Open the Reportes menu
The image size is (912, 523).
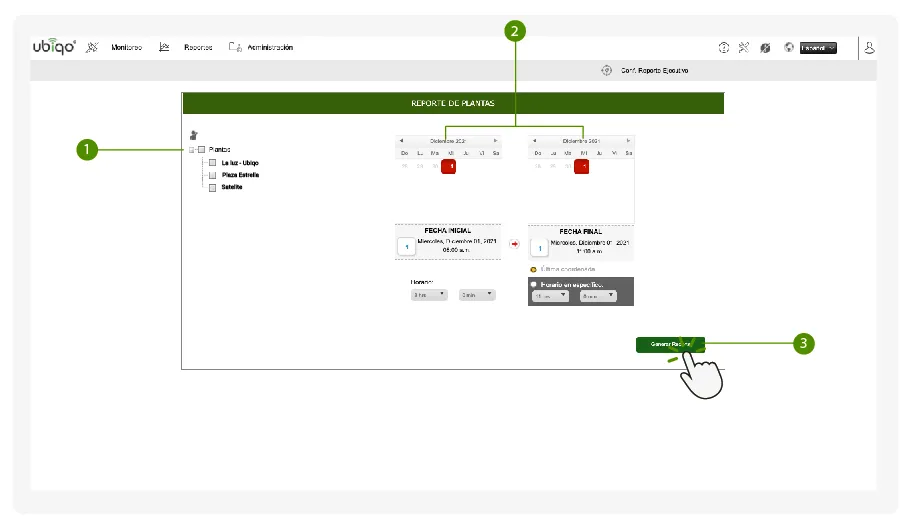198,47
